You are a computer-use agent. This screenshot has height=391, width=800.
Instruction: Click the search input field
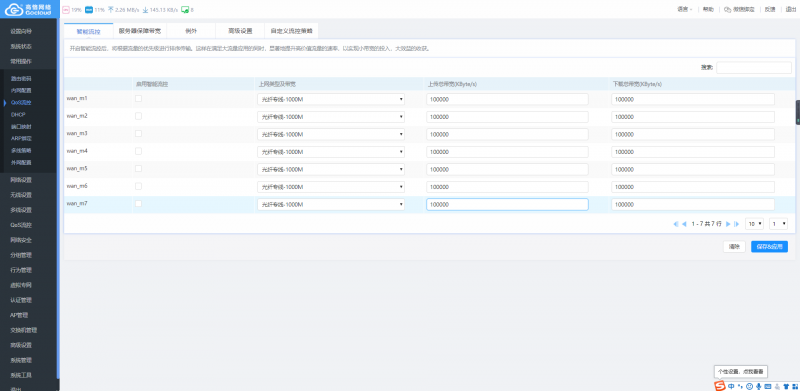point(754,67)
